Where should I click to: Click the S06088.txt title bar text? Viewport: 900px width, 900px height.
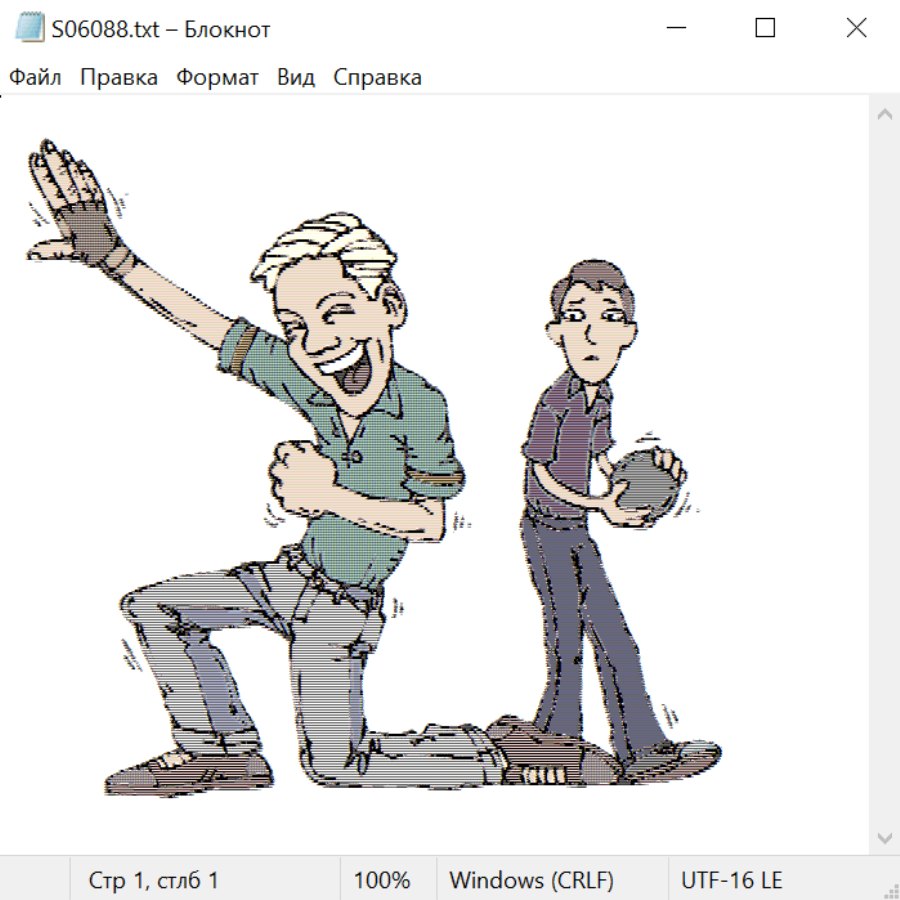click(x=160, y=29)
